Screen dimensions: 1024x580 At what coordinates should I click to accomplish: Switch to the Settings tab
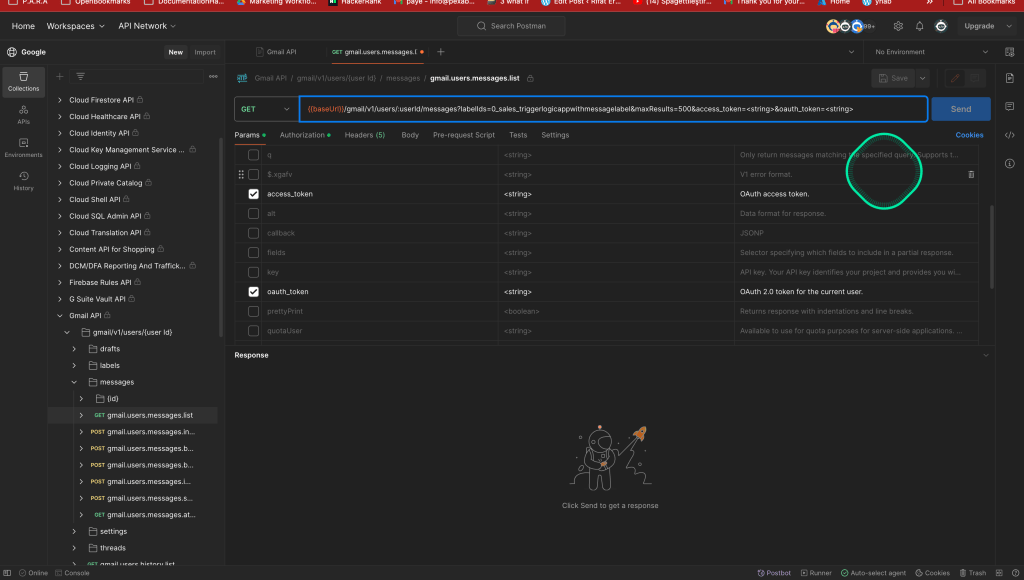[554, 135]
